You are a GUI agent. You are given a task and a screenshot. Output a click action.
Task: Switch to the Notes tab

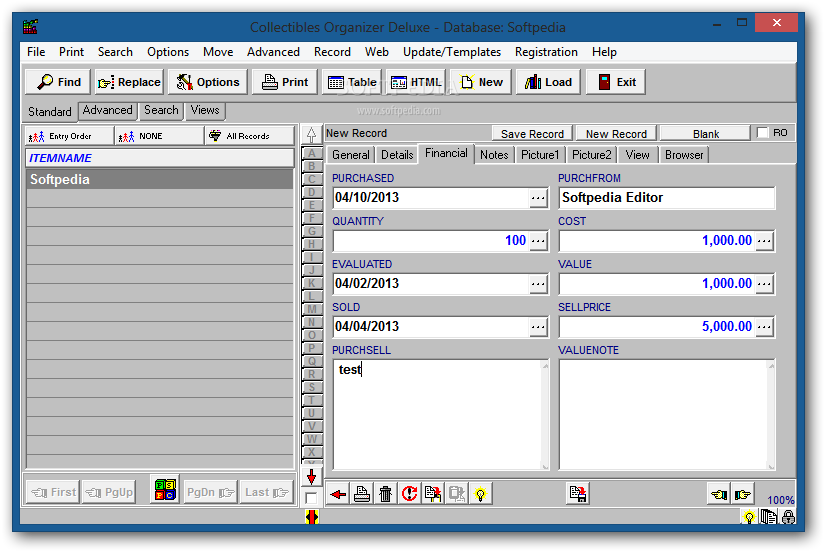[494, 155]
